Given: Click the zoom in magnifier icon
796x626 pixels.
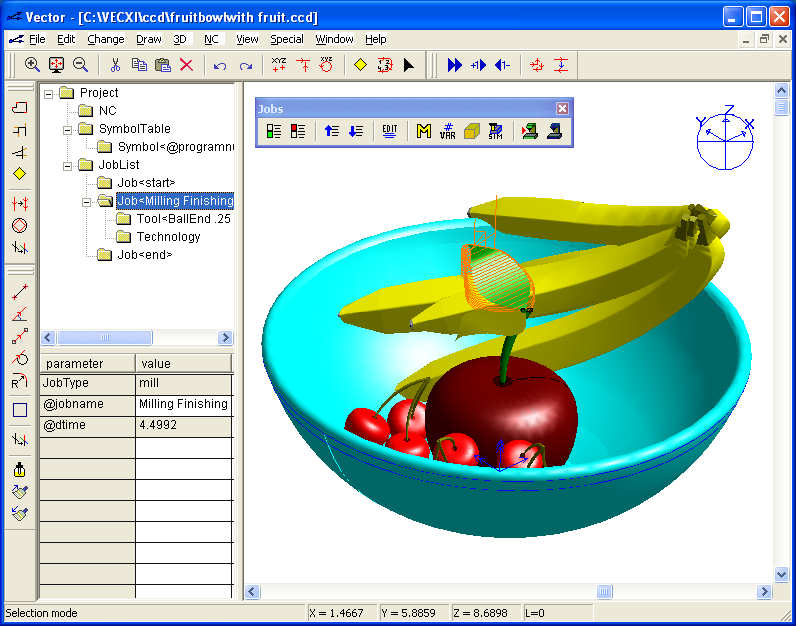Looking at the screenshot, I should click(x=32, y=65).
